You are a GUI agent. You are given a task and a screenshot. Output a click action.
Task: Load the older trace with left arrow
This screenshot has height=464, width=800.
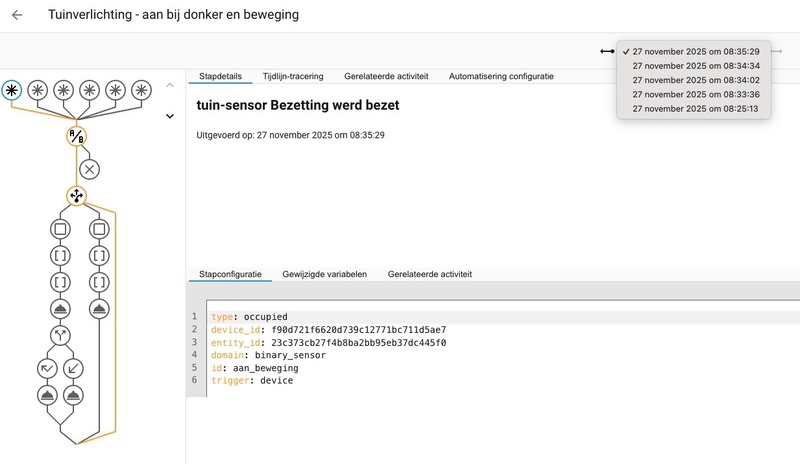tap(607, 51)
